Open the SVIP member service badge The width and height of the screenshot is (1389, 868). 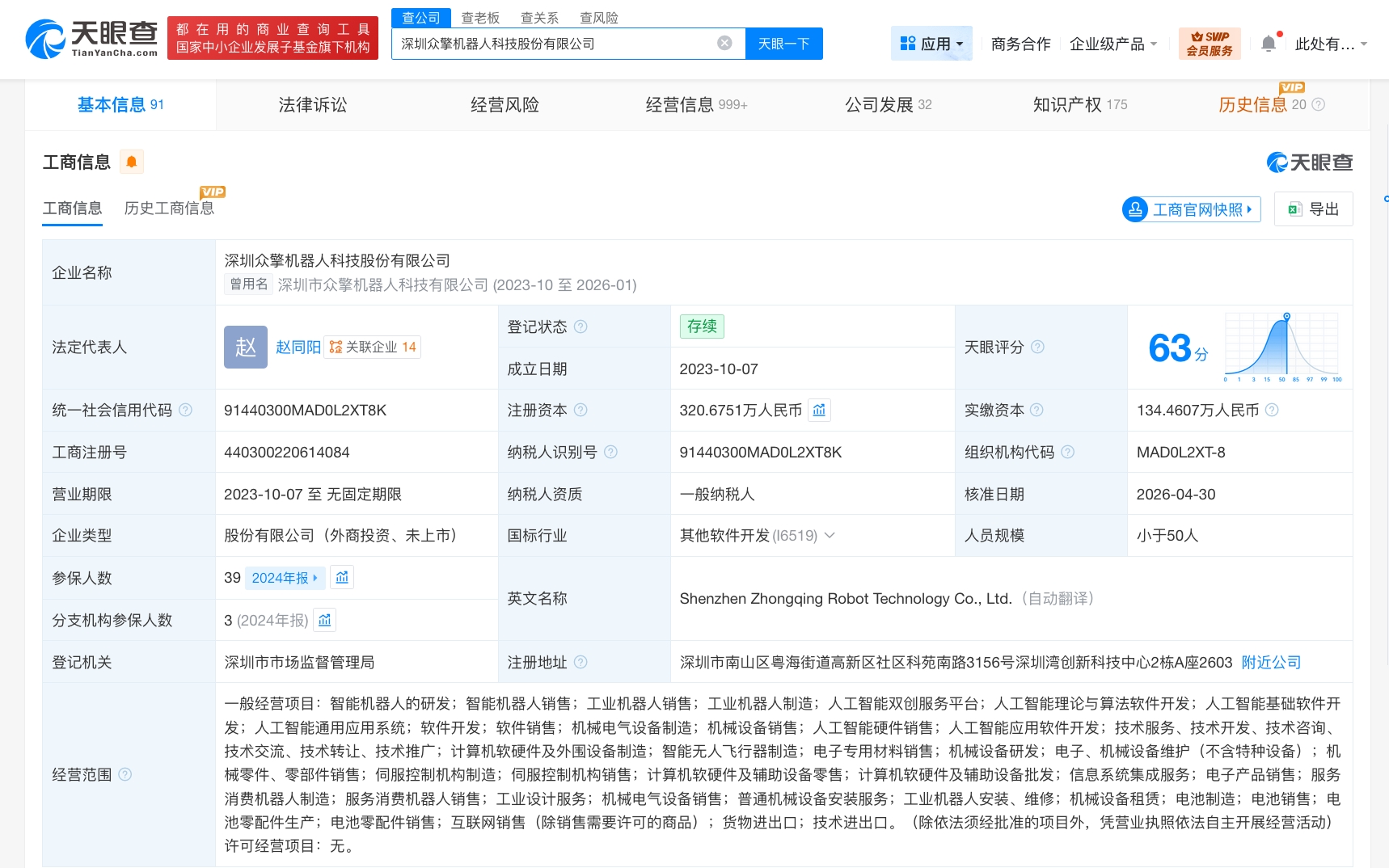[x=1210, y=44]
